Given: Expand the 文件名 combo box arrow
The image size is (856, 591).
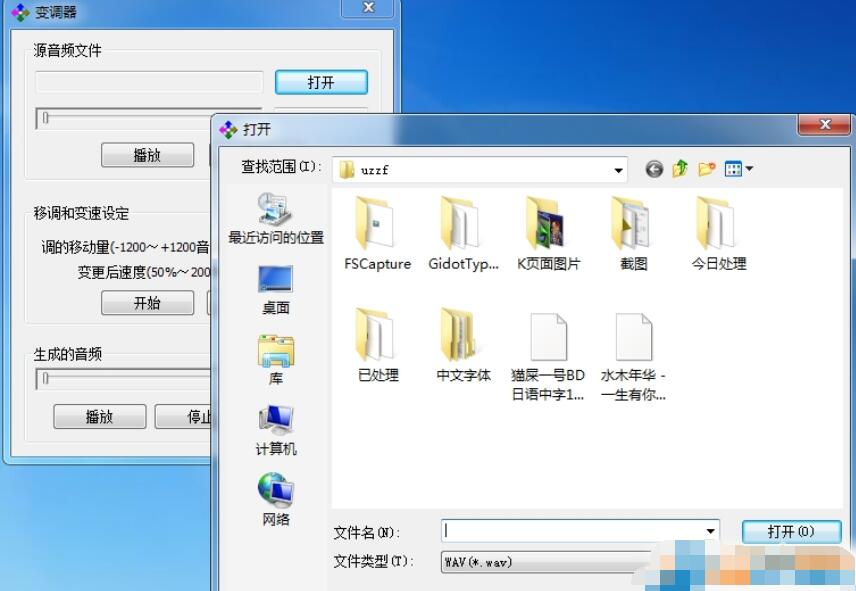Looking at the screenshot, I should pos(711,532).
